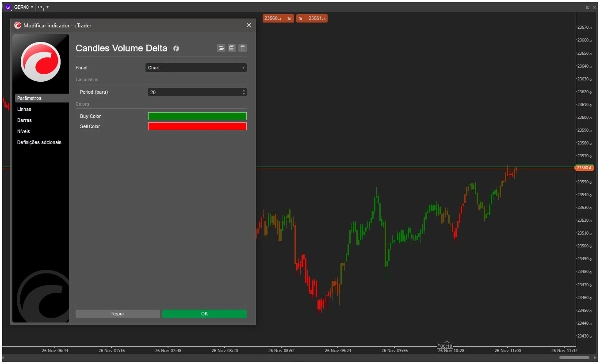Click the delete preset trash icon

(242, 48)
